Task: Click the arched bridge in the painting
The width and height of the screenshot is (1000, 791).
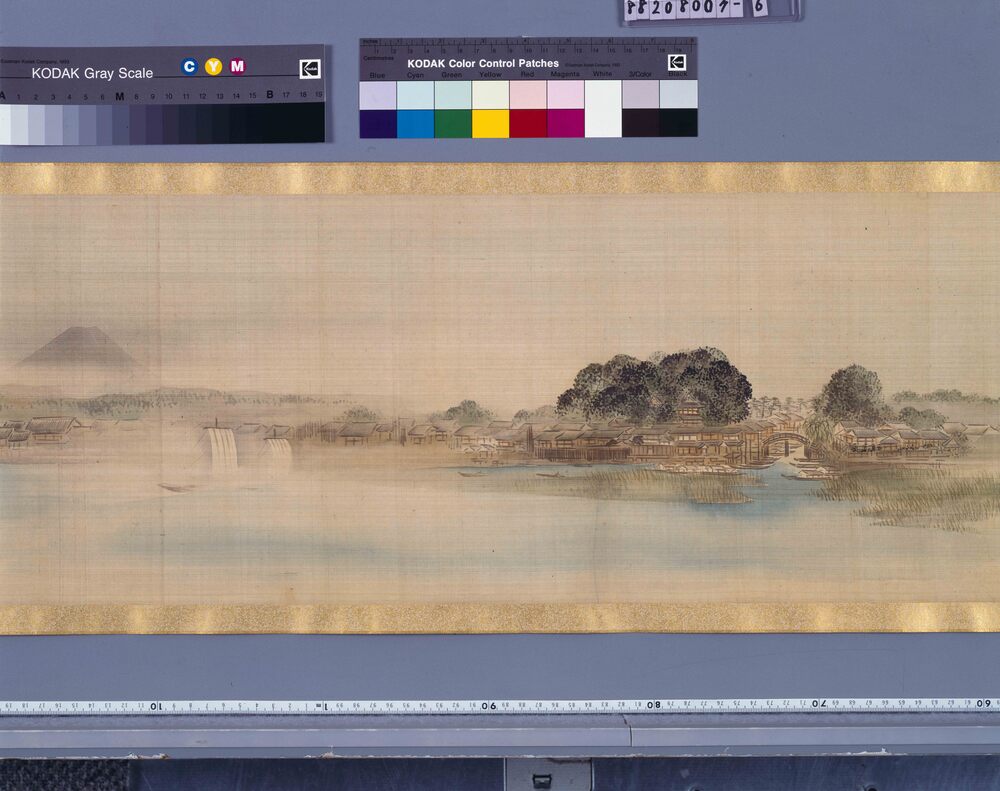Action: [x=785, y=443]
